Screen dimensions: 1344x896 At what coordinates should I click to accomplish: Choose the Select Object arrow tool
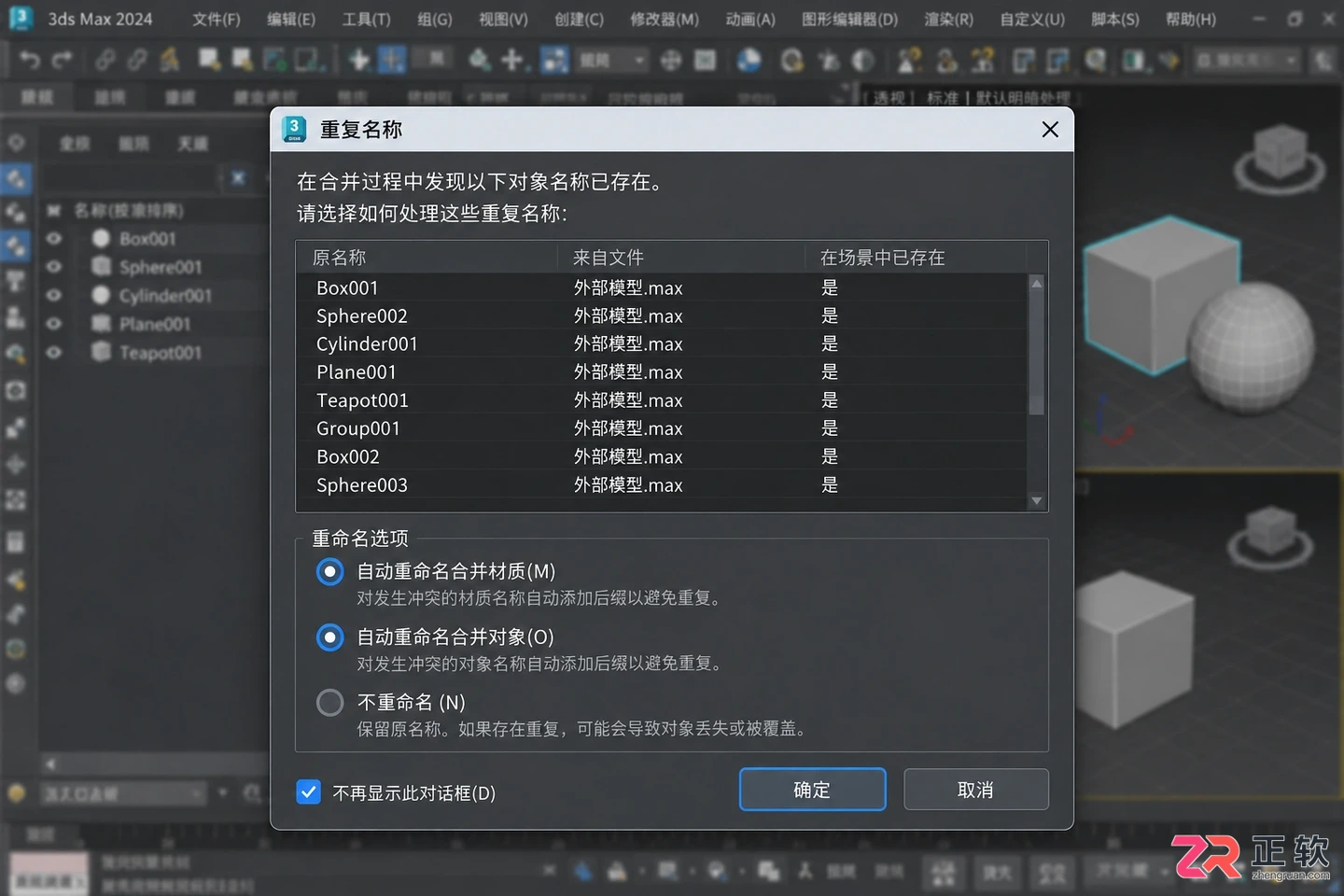pos(209,61)
